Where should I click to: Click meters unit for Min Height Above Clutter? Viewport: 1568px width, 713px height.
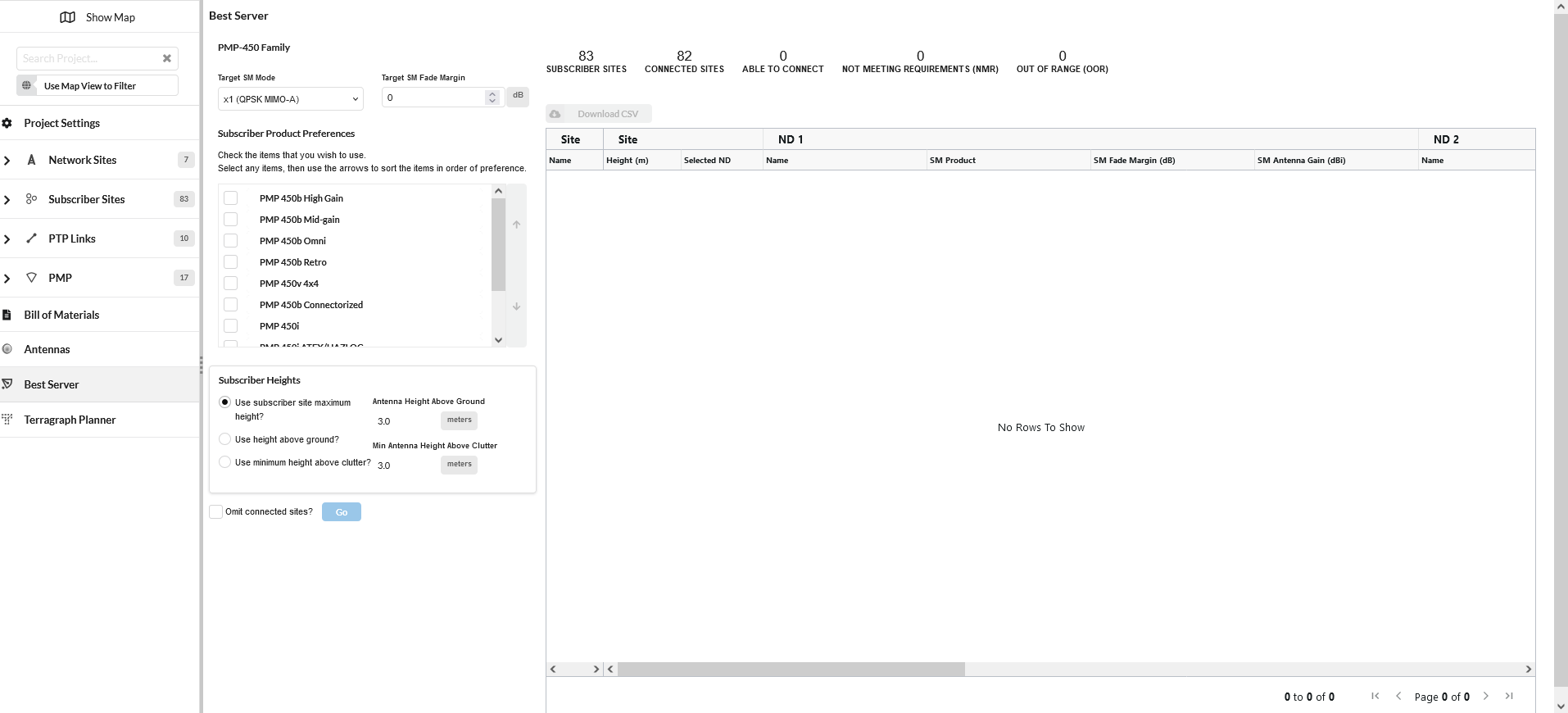pyautogui.click(x=459, y=465)
